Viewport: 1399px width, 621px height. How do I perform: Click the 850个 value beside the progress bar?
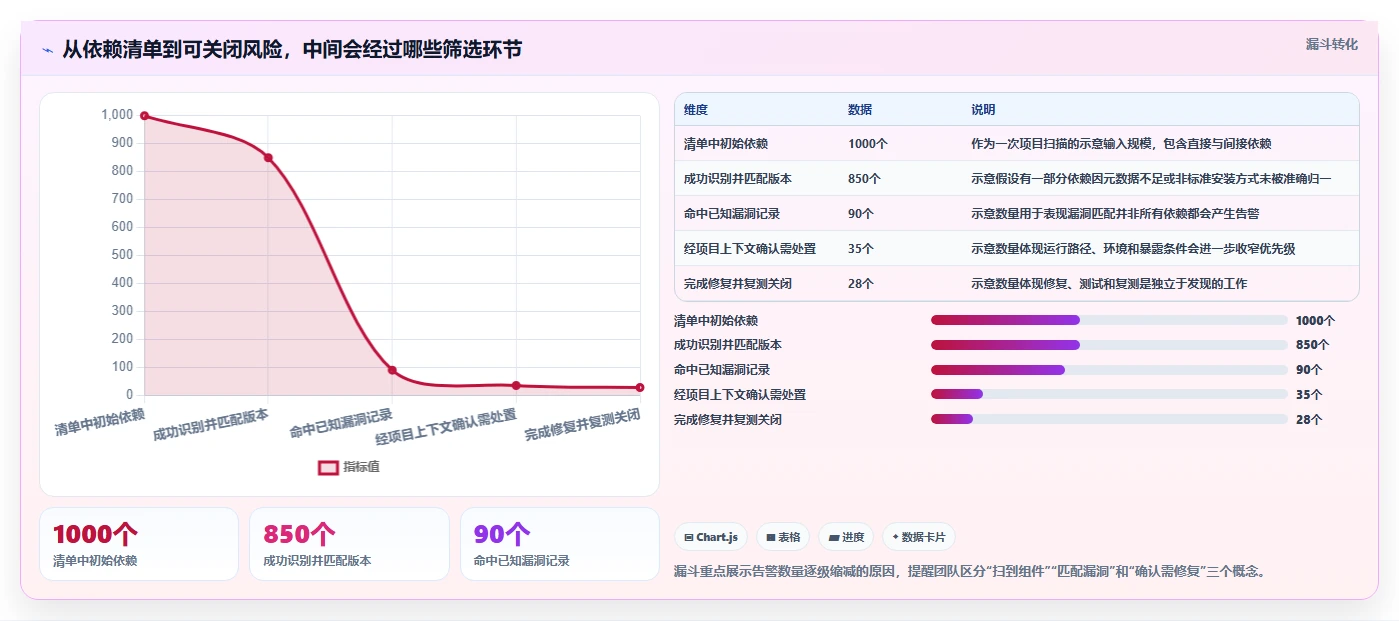pyautogui.click(x=1312, y=345)
